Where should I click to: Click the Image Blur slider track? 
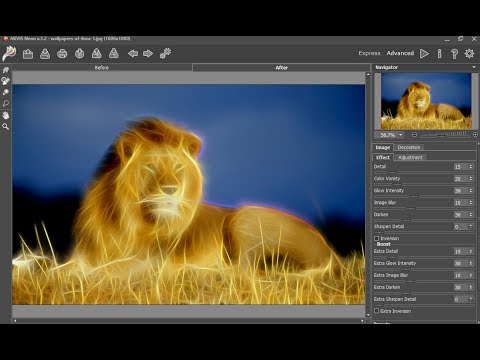(x=423, y=209)
